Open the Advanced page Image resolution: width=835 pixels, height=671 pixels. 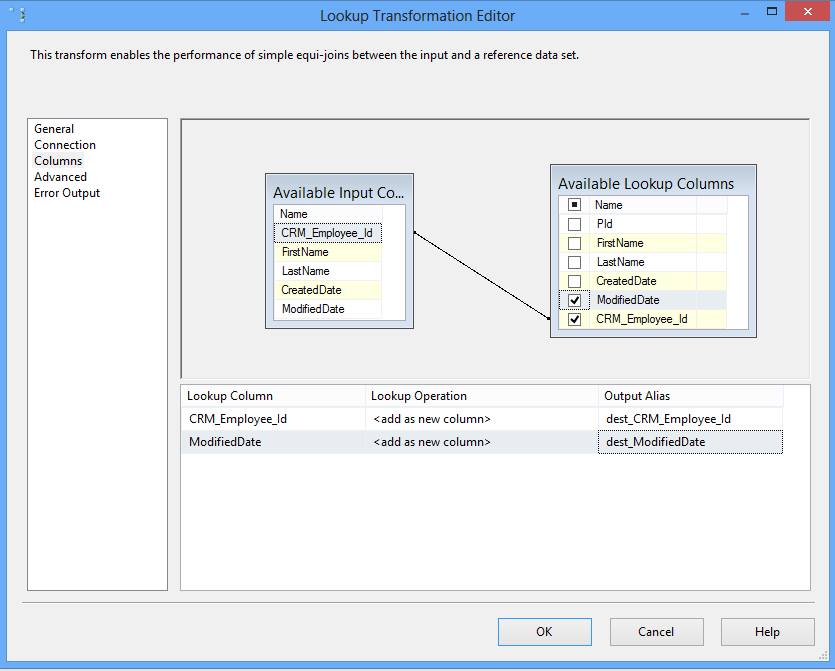coord(60,177)
